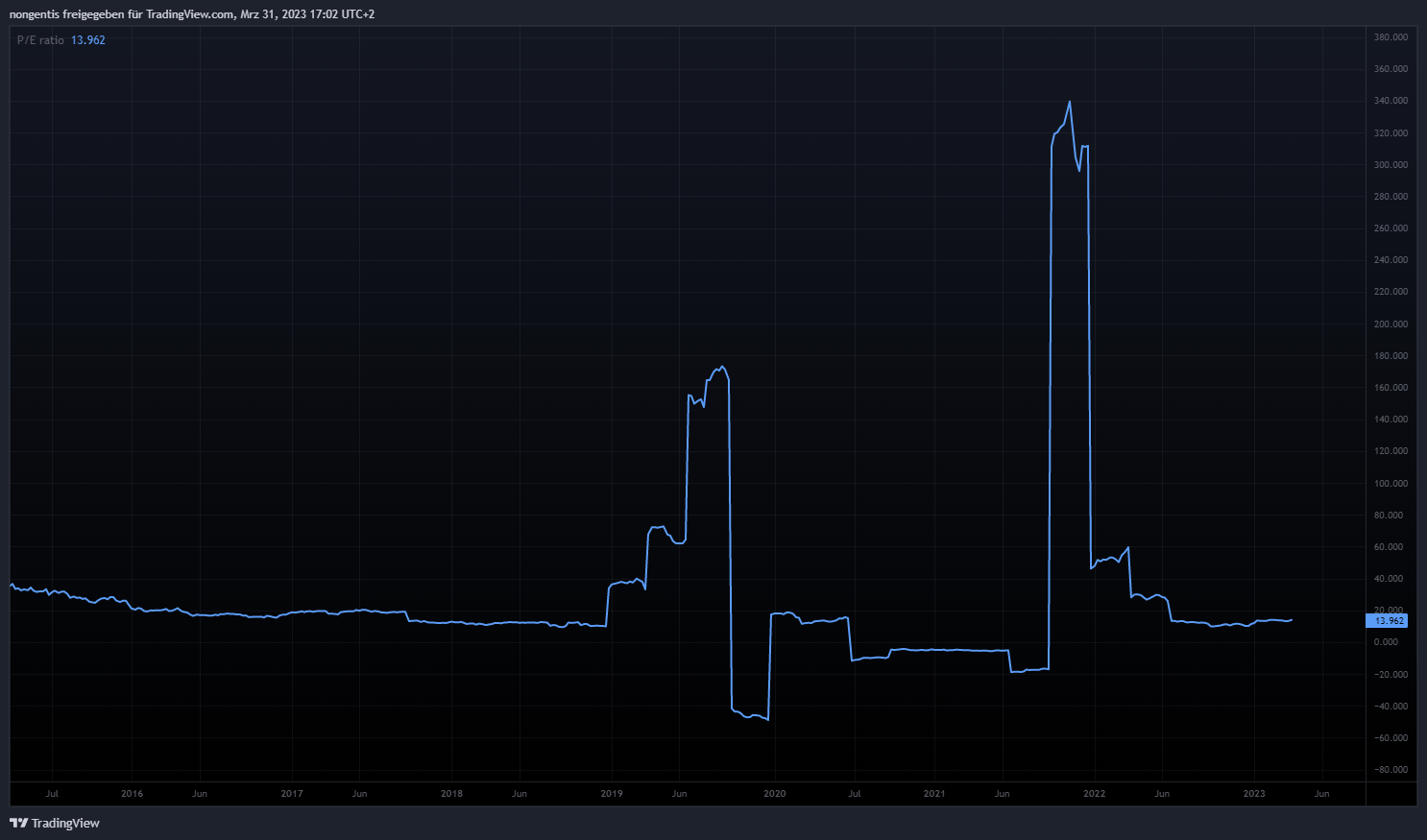
Task: Click the 2020 time axis label
Action: click(774, 794)
